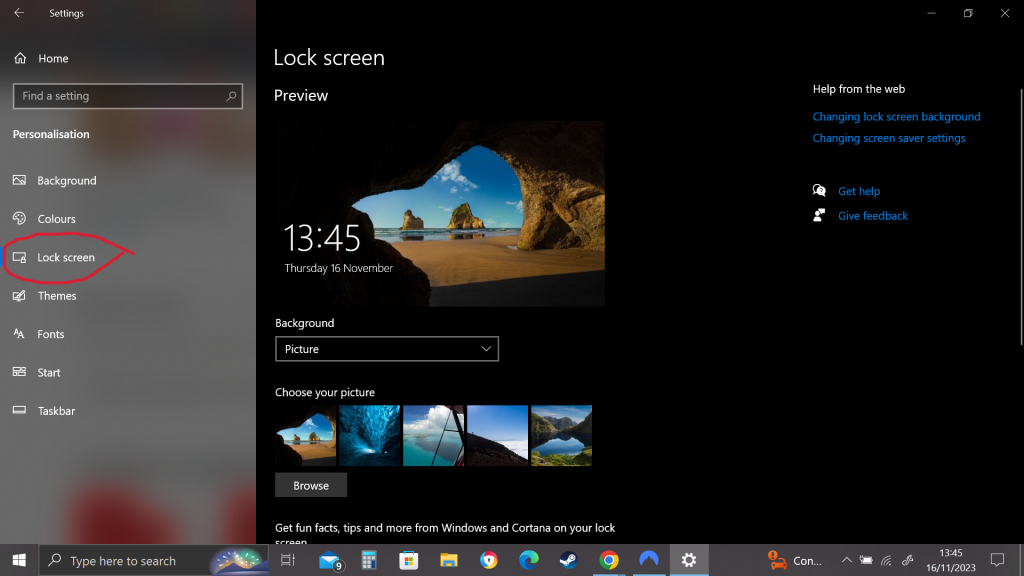Click the Find a setting search box
The width and height of the screenshot is (1024, 576).
(x=120, y=96)
